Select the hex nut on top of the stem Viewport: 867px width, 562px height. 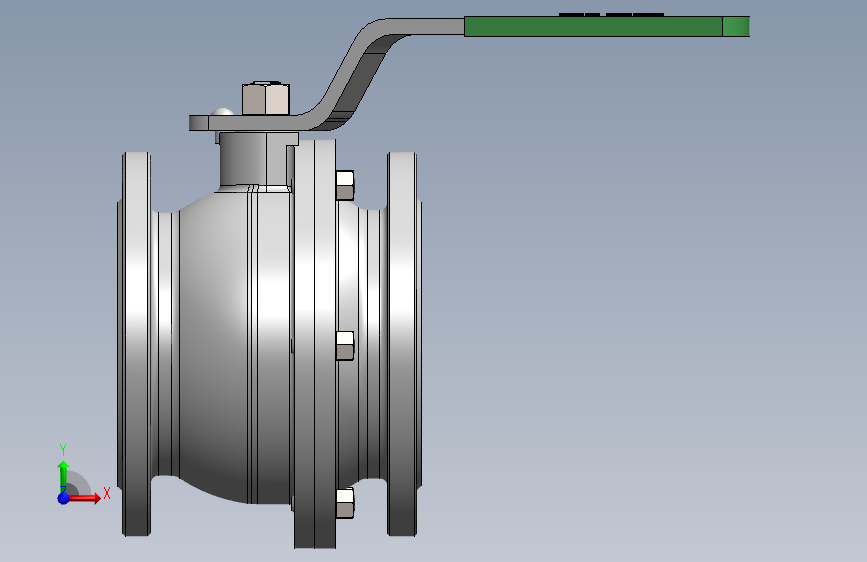(x=266, y=99)
